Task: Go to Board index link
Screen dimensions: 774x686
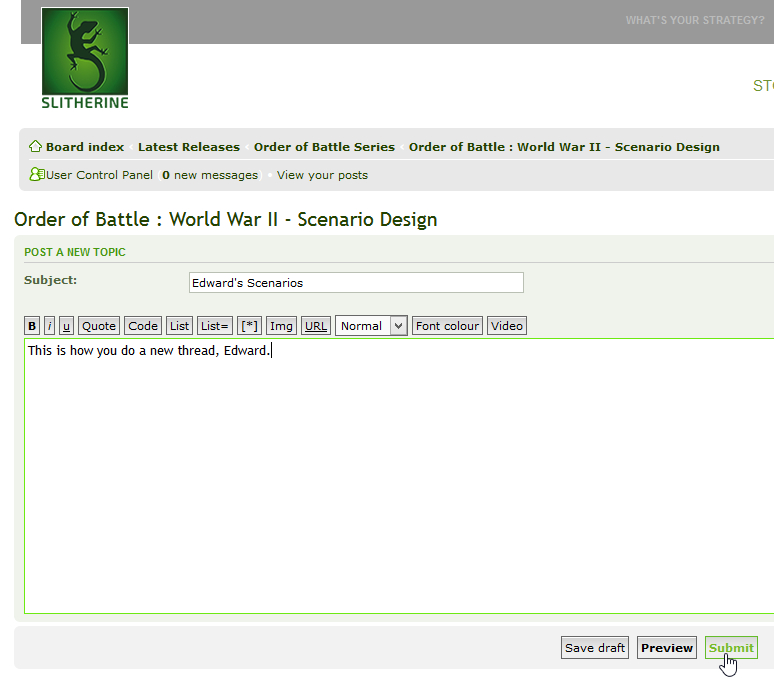Action: click(x=85, y=147)
